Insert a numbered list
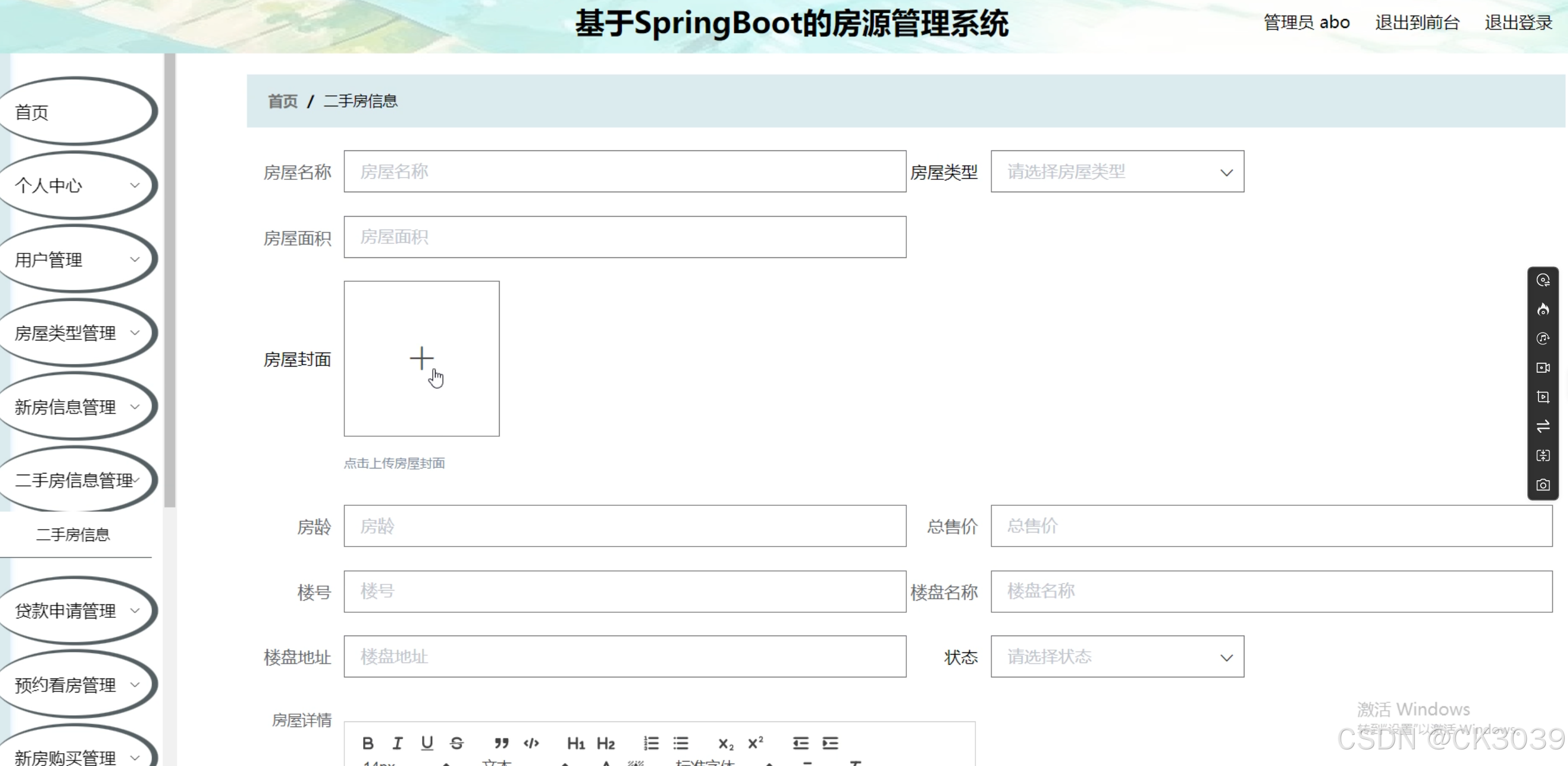 point(651,743)
